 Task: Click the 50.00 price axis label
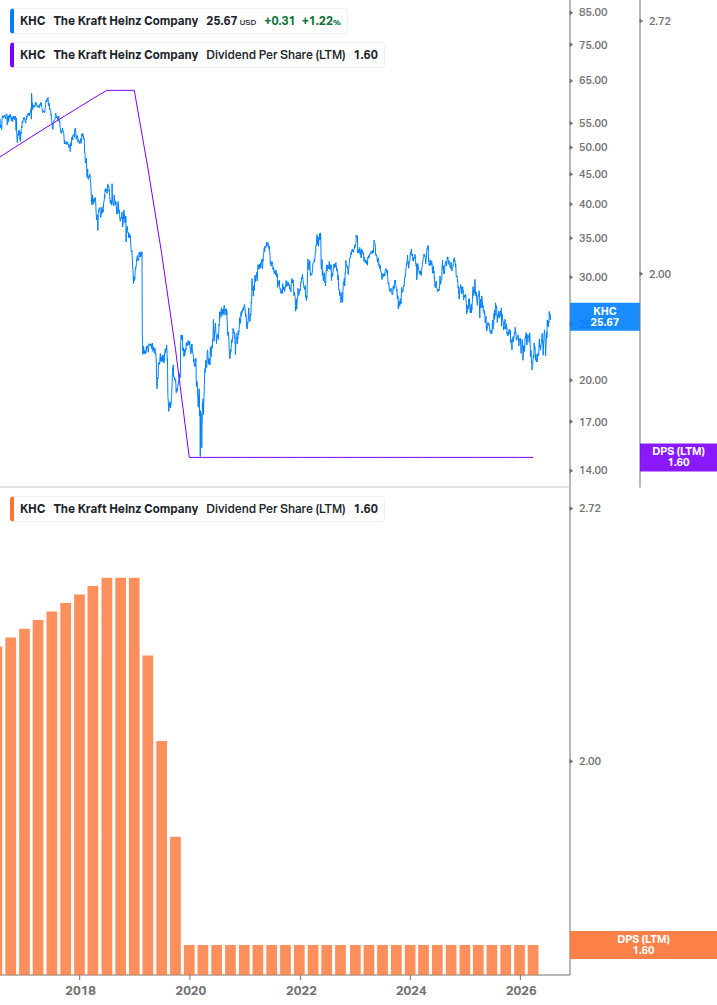(x=593, y=147)
